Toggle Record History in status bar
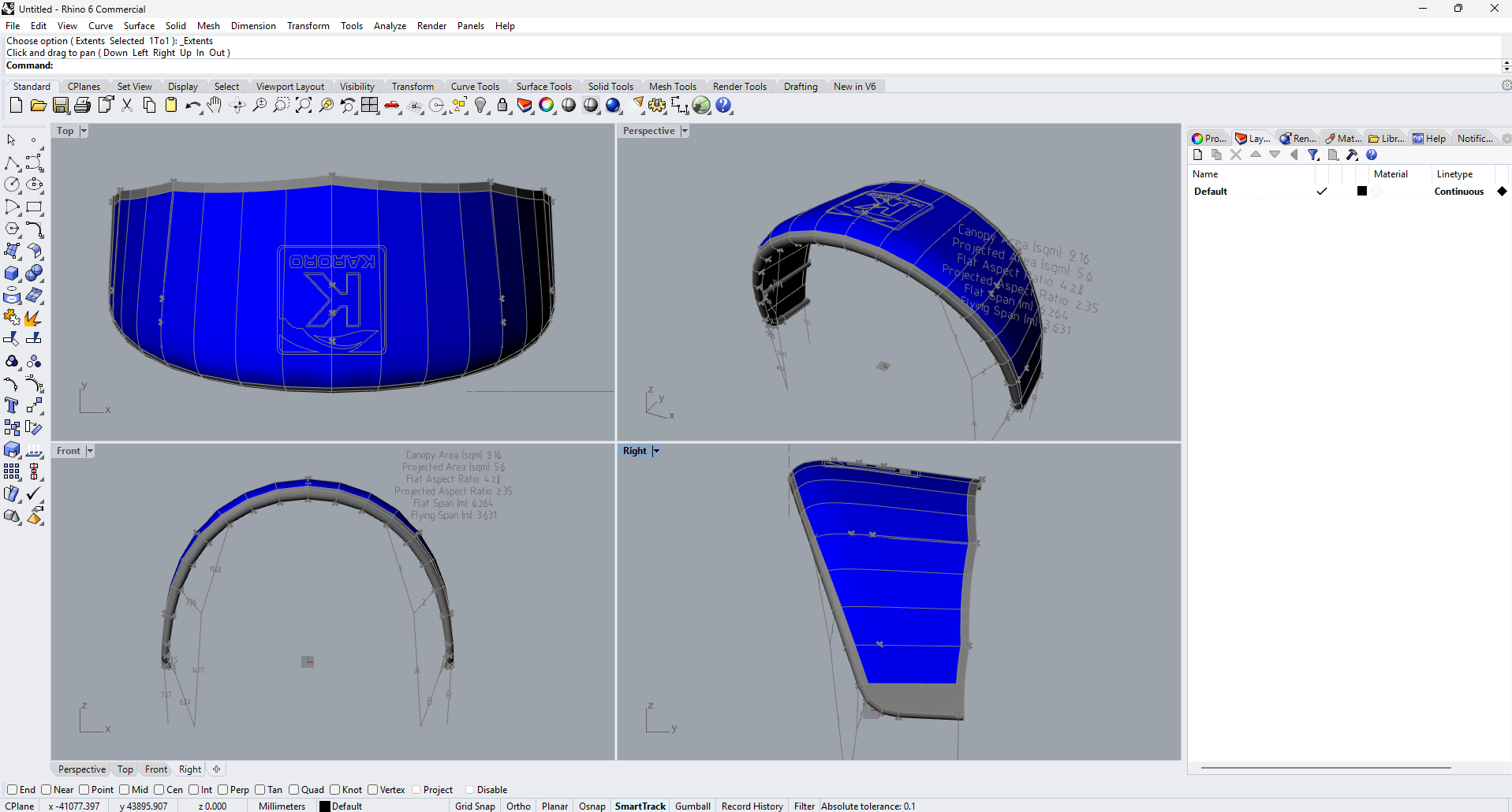Screen dimensions: 1512x812 pyautogui.click(x=752, y=806)
